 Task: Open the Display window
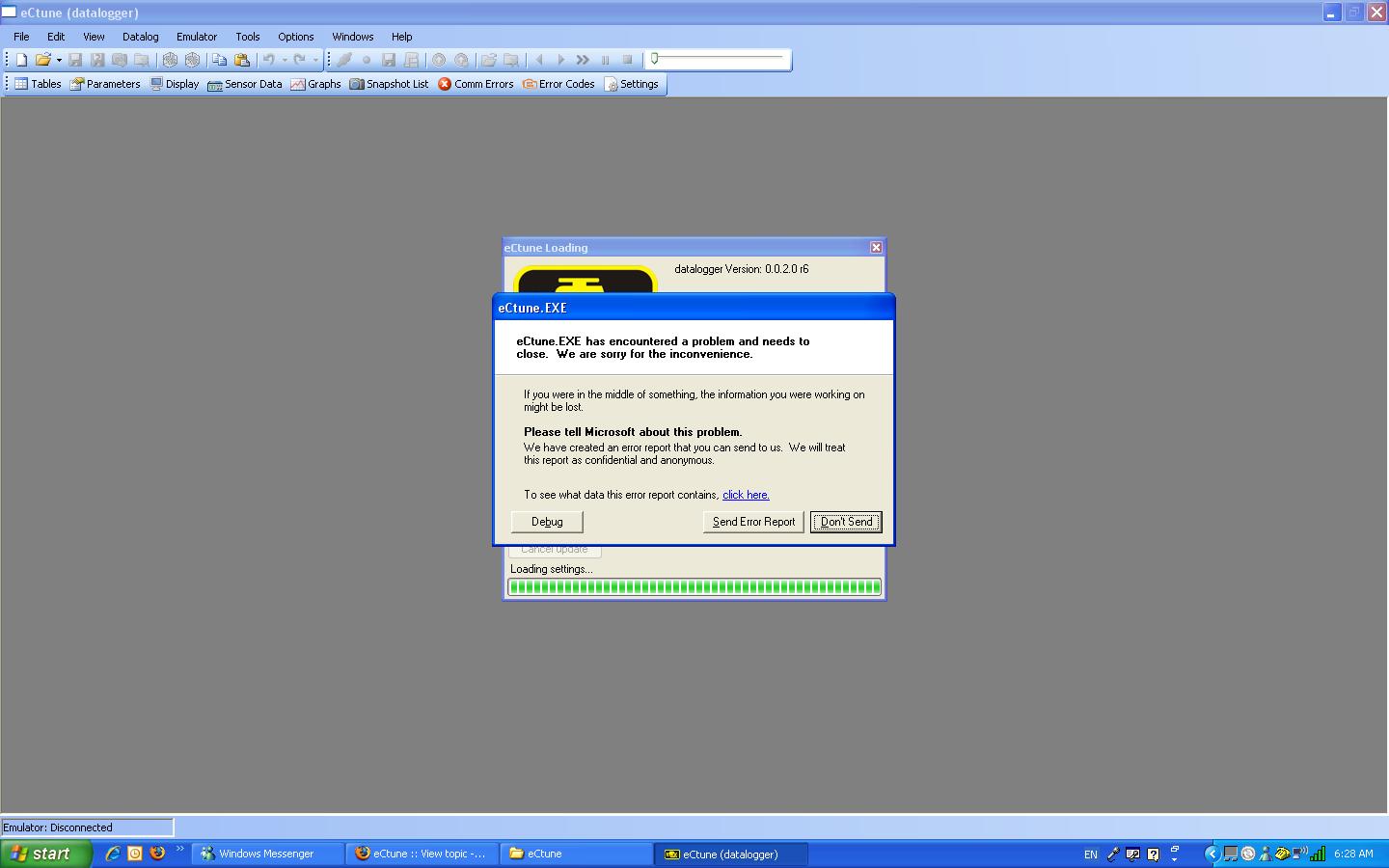pyautogui.click(x=175, y=84)
